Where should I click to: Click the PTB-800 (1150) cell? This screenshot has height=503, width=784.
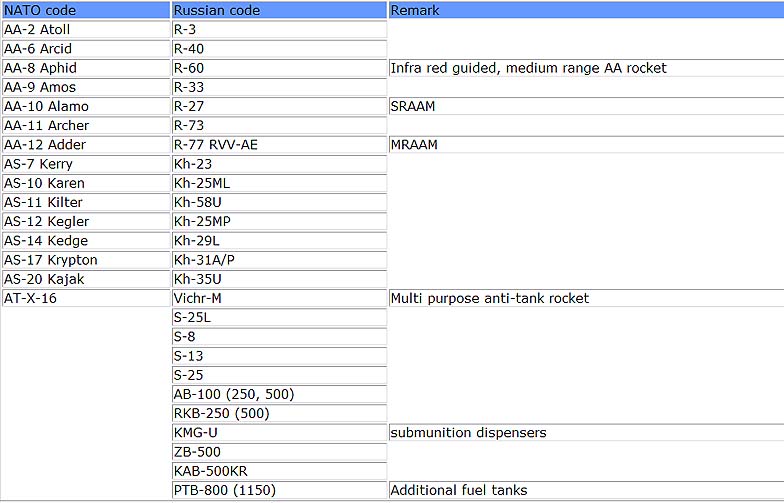225,490
